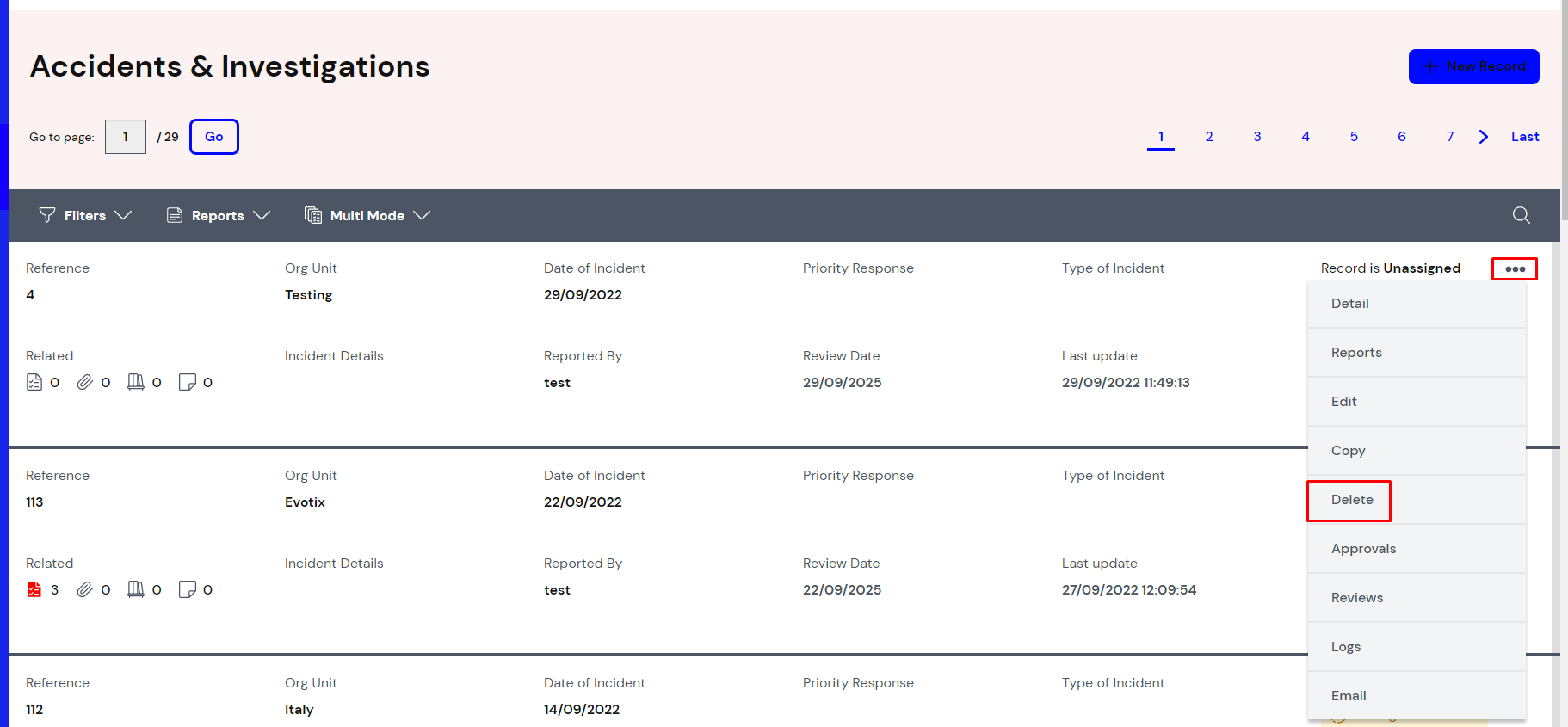
Task: Click the New Record button
Action: click(1473, 66)
